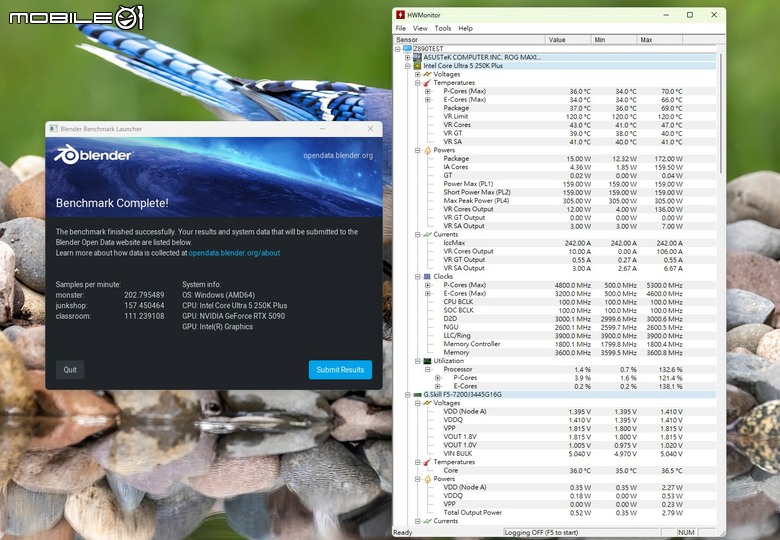Click the ASUSTeK motherboard icon

(417, 57)
